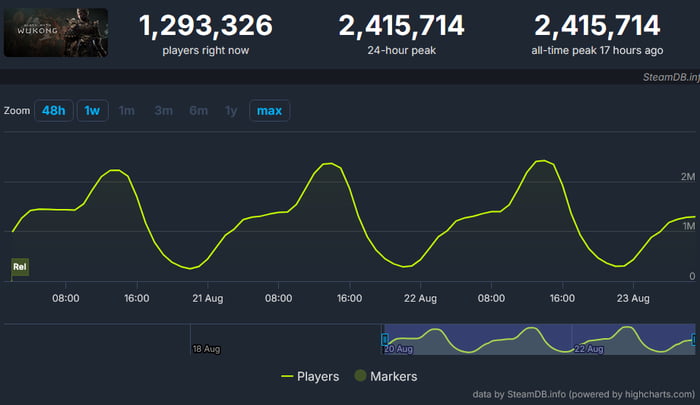Screen dimensions: 700x405
Task: Click the 18 Aug navigator label
Action: [x=206, y=349]
